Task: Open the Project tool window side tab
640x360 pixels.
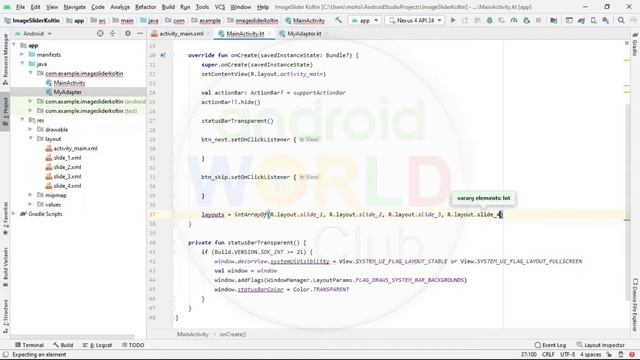Action: pos(5,111)
